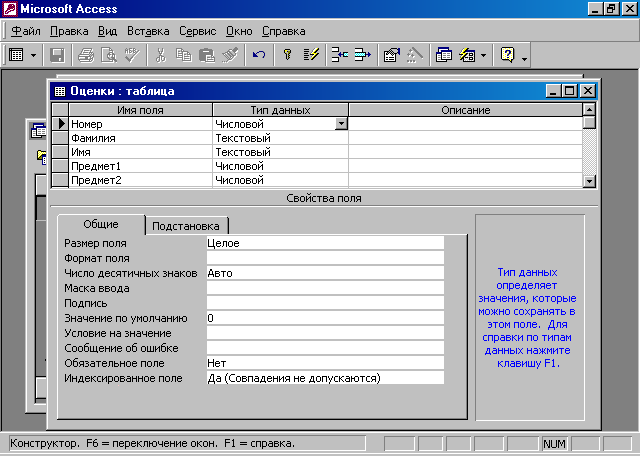Open the Вид menu

click(107, 31)
